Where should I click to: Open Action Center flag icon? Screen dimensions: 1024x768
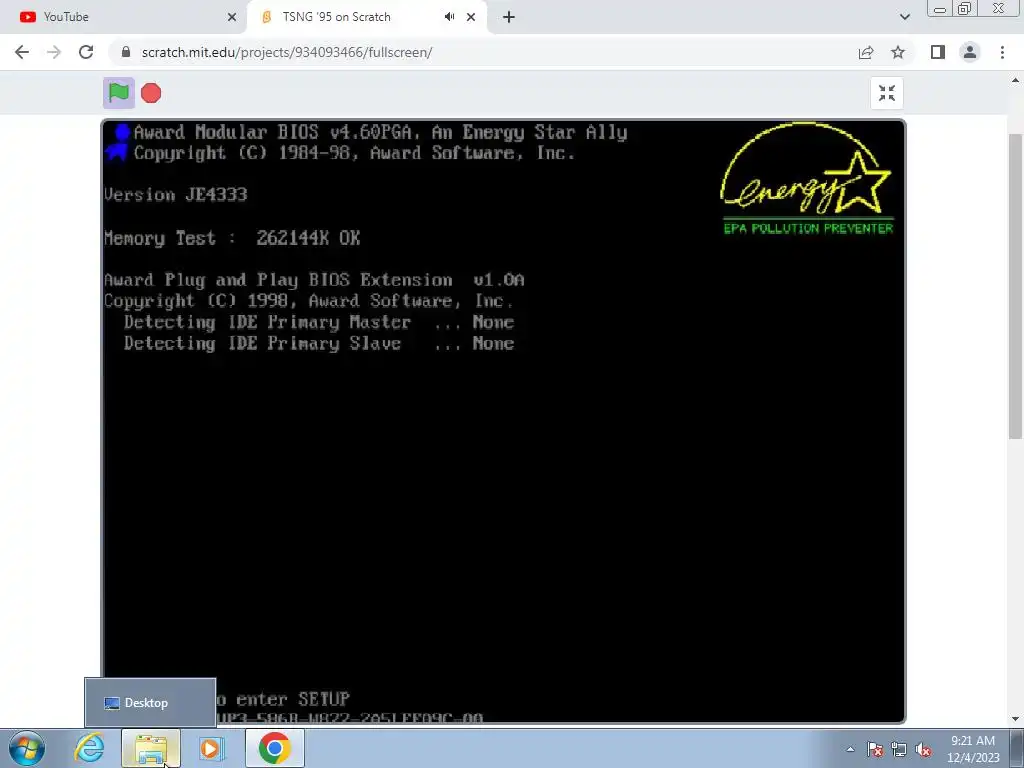click(x=875, y=750)
